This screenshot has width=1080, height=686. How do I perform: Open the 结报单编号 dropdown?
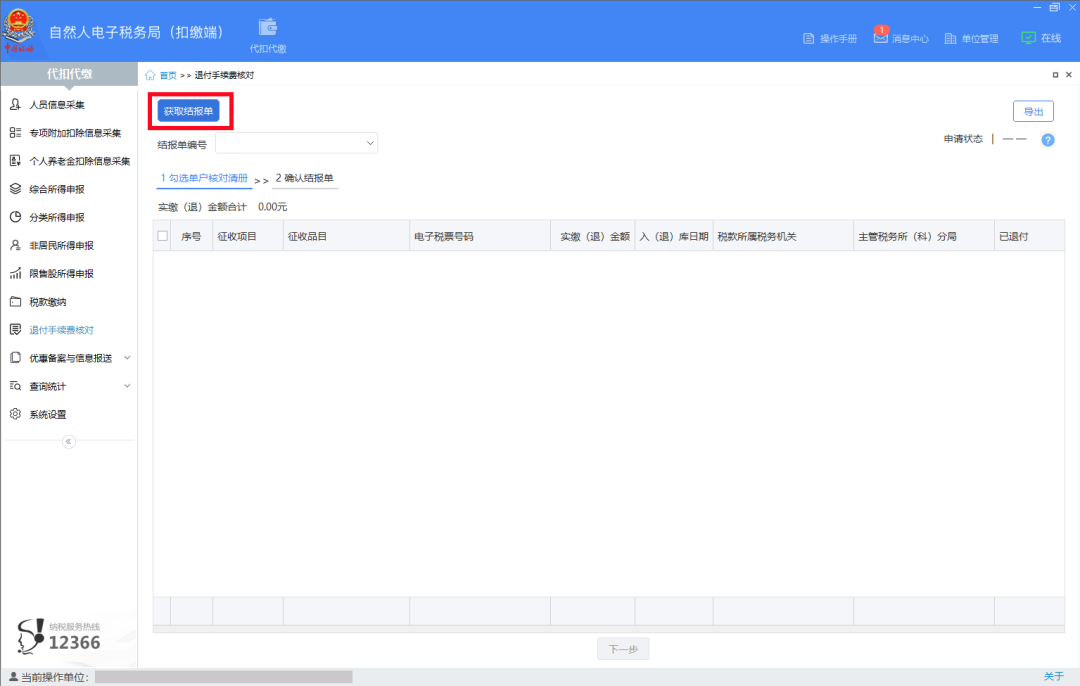click(x=296, y=143)
